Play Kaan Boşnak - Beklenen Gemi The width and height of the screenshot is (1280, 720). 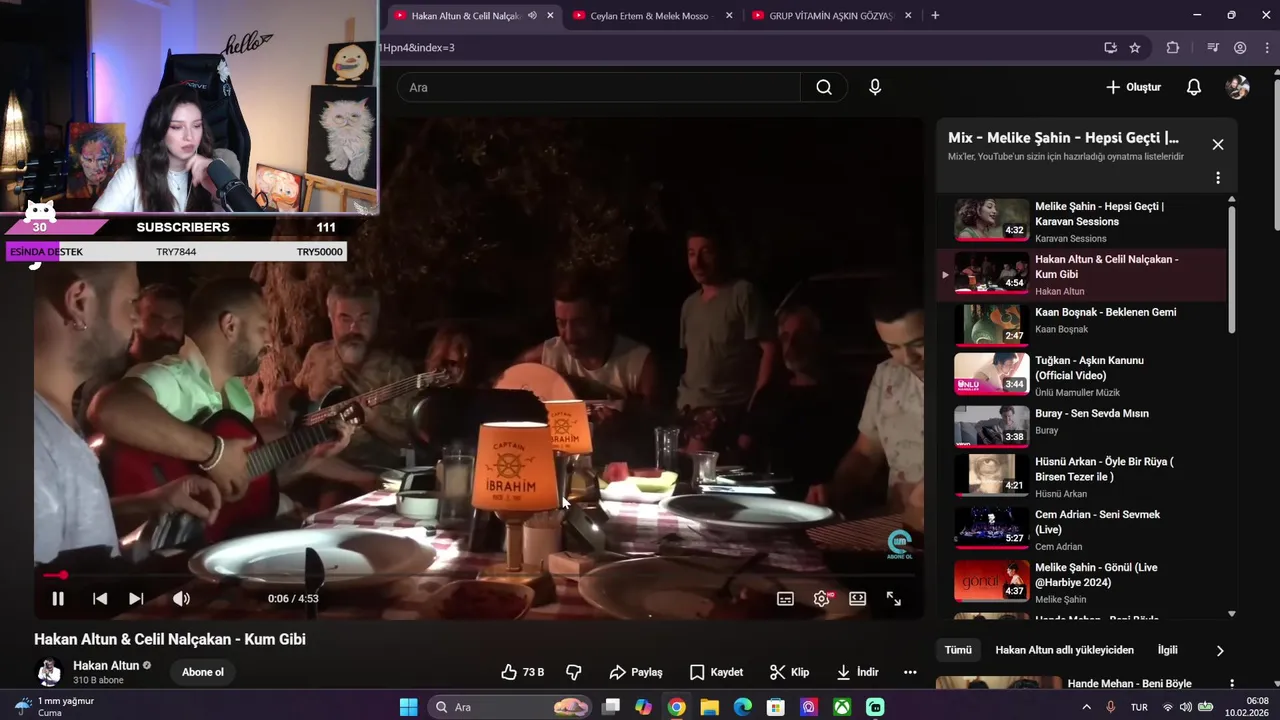[1081, 324]
